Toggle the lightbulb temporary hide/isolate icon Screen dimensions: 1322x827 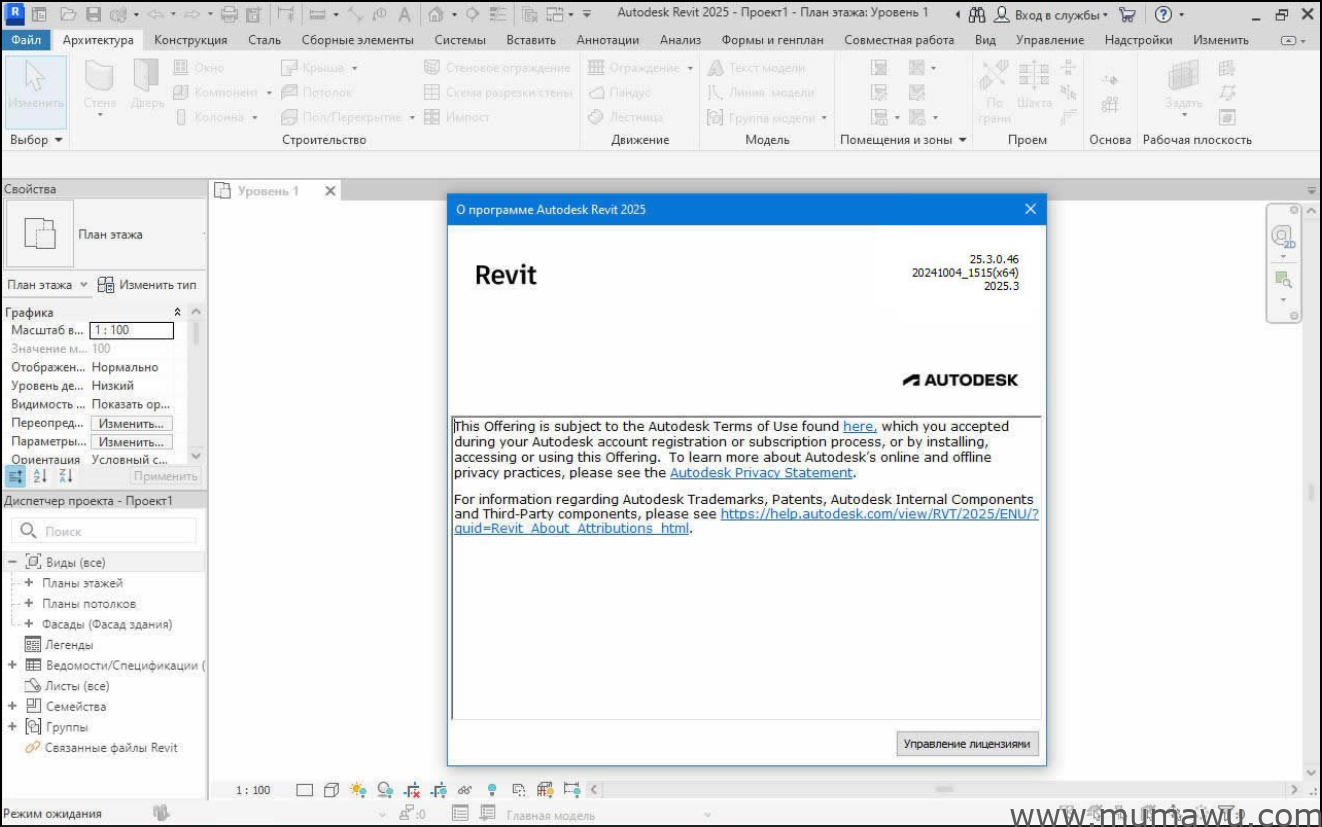pyautogui.click(x=492, y=790)
